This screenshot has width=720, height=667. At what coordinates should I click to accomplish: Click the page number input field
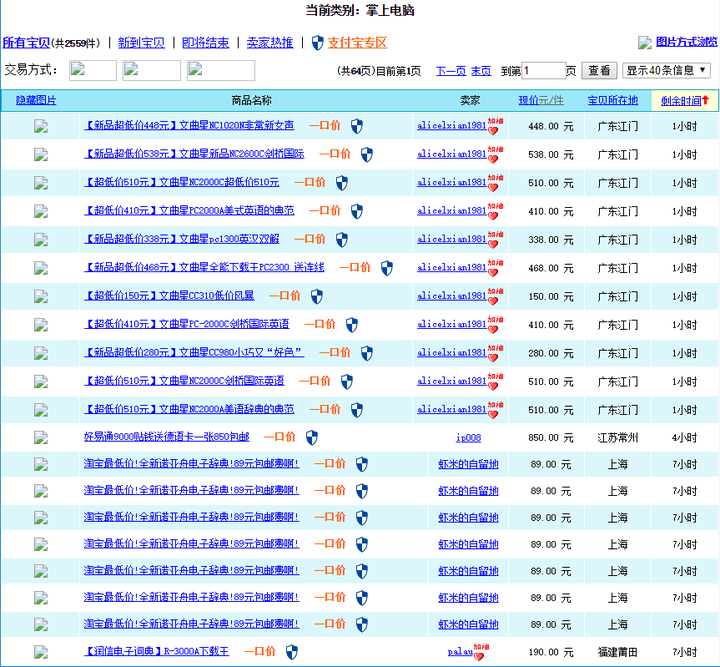(544, 71)
